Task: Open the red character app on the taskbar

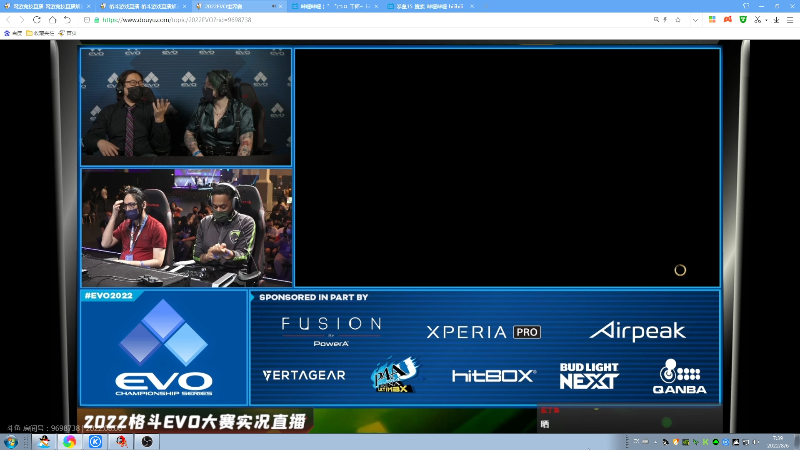Action: pos(121,442)
